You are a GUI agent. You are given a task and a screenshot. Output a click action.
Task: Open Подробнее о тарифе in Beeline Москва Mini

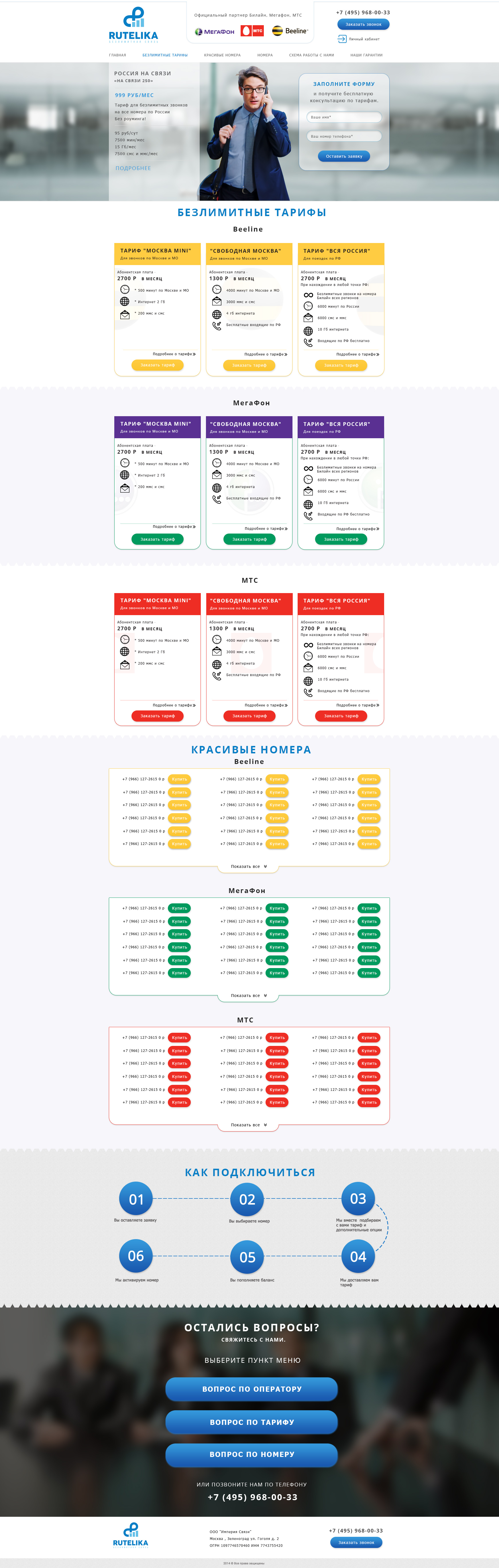[174, 354]
